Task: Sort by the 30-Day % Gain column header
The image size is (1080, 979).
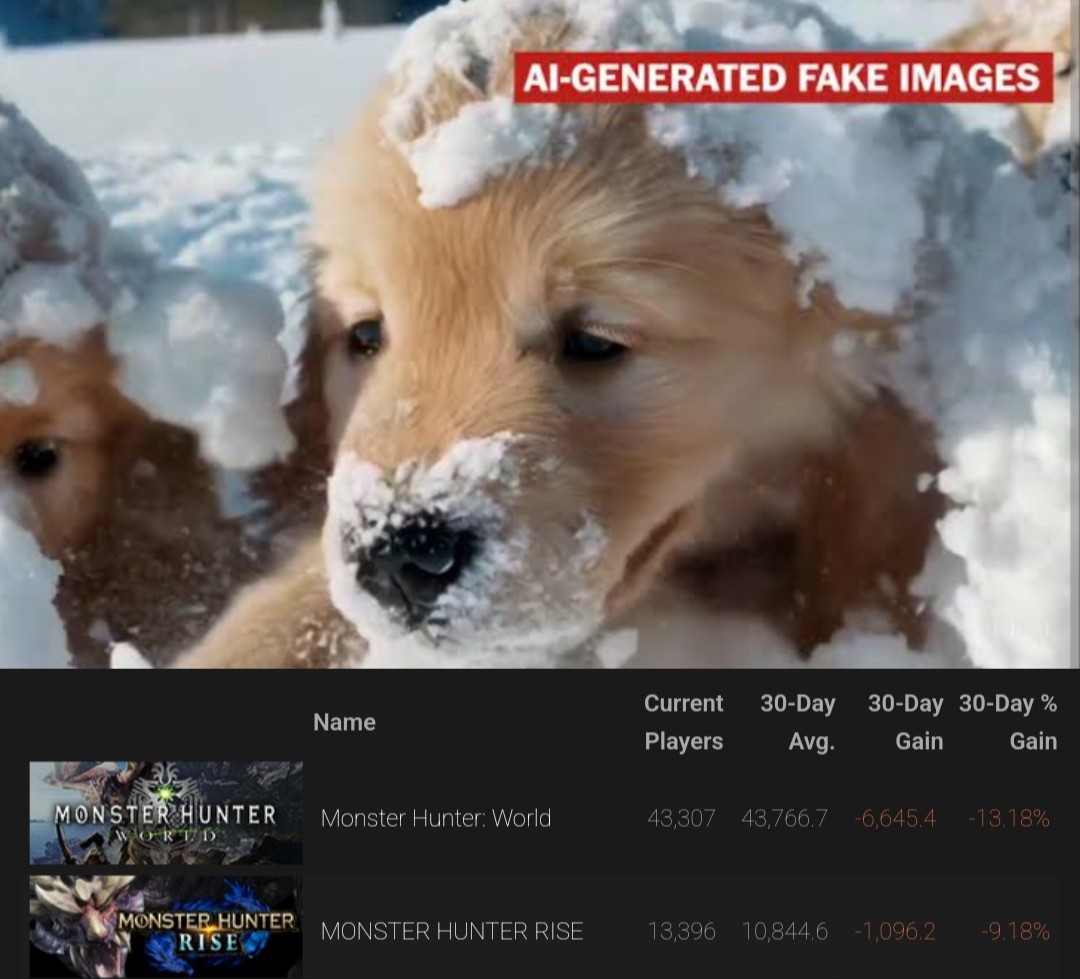Action: pyautogui.click(x=1008, y=722)
